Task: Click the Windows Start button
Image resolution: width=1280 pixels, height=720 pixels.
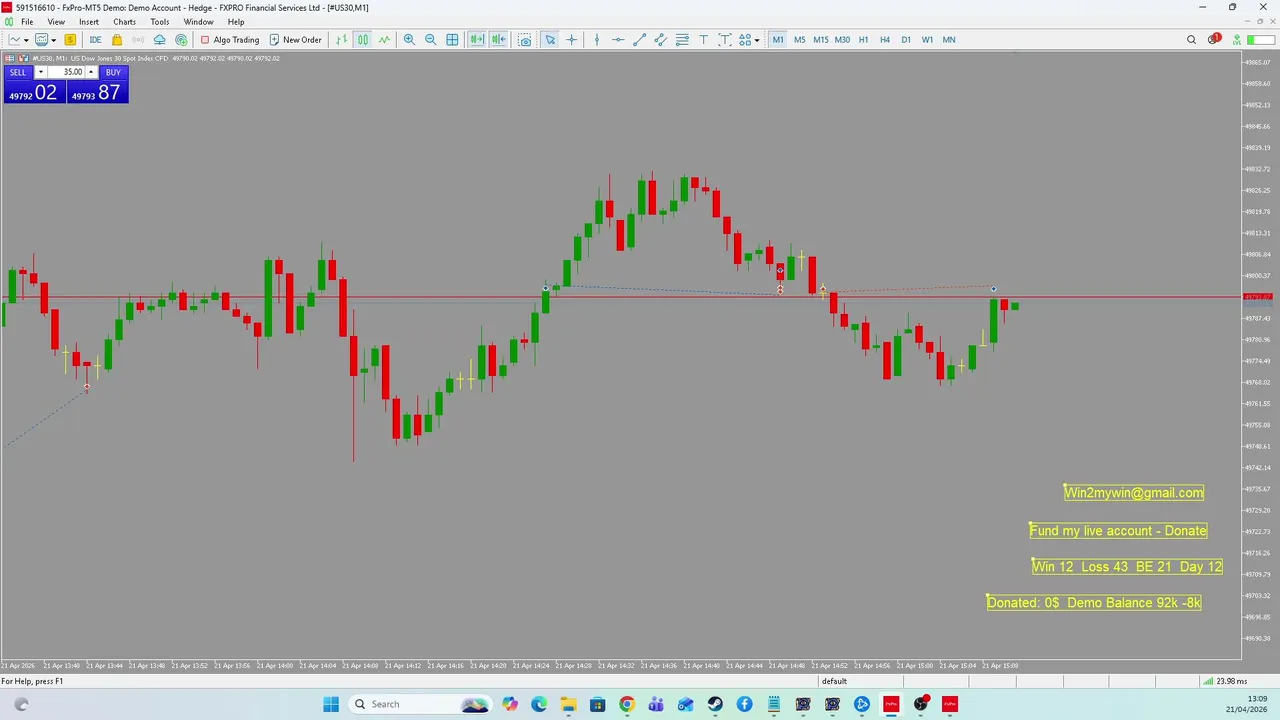Action: click(x=331, y=704)
